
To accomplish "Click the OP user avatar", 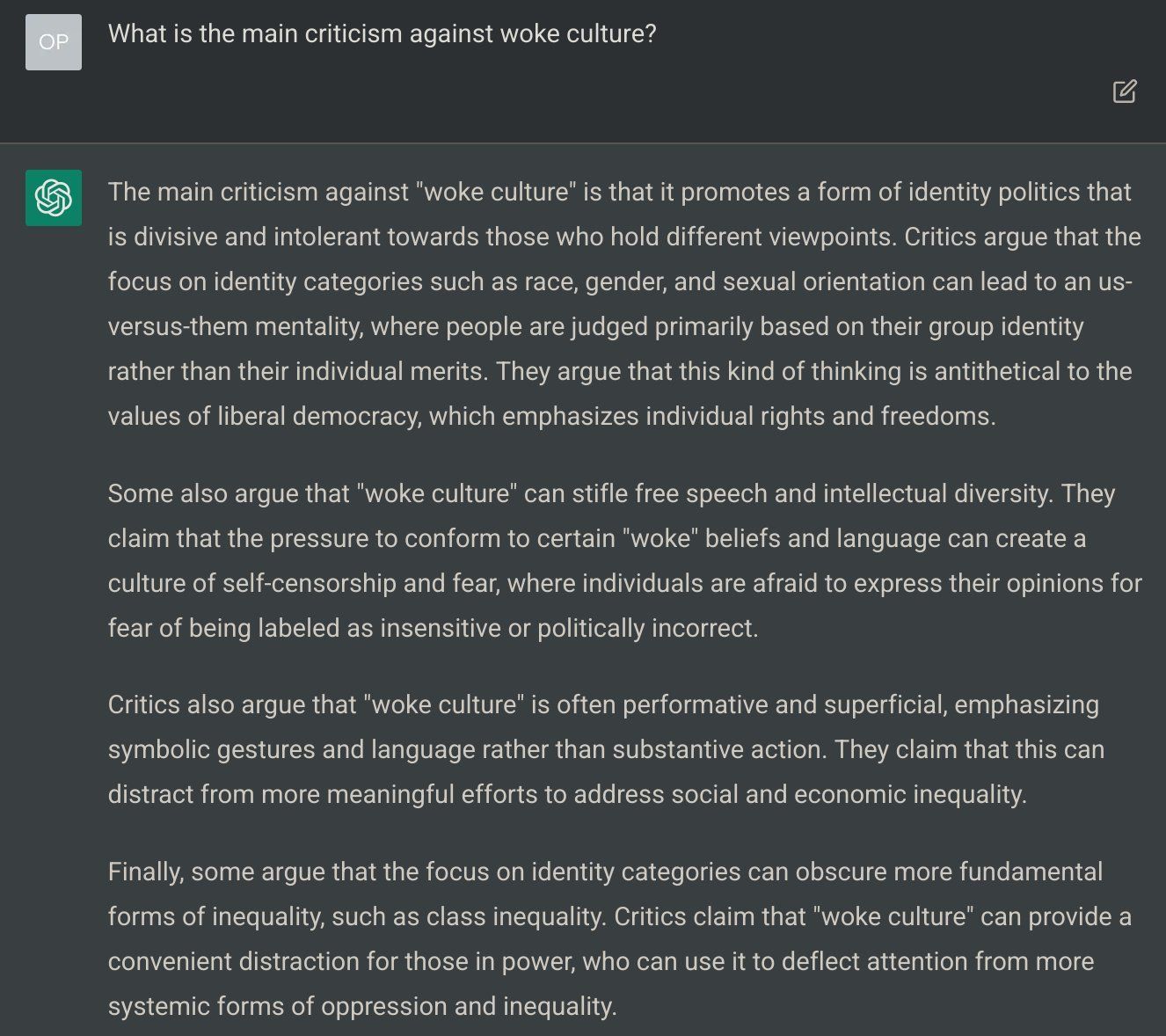I will 54,42.
